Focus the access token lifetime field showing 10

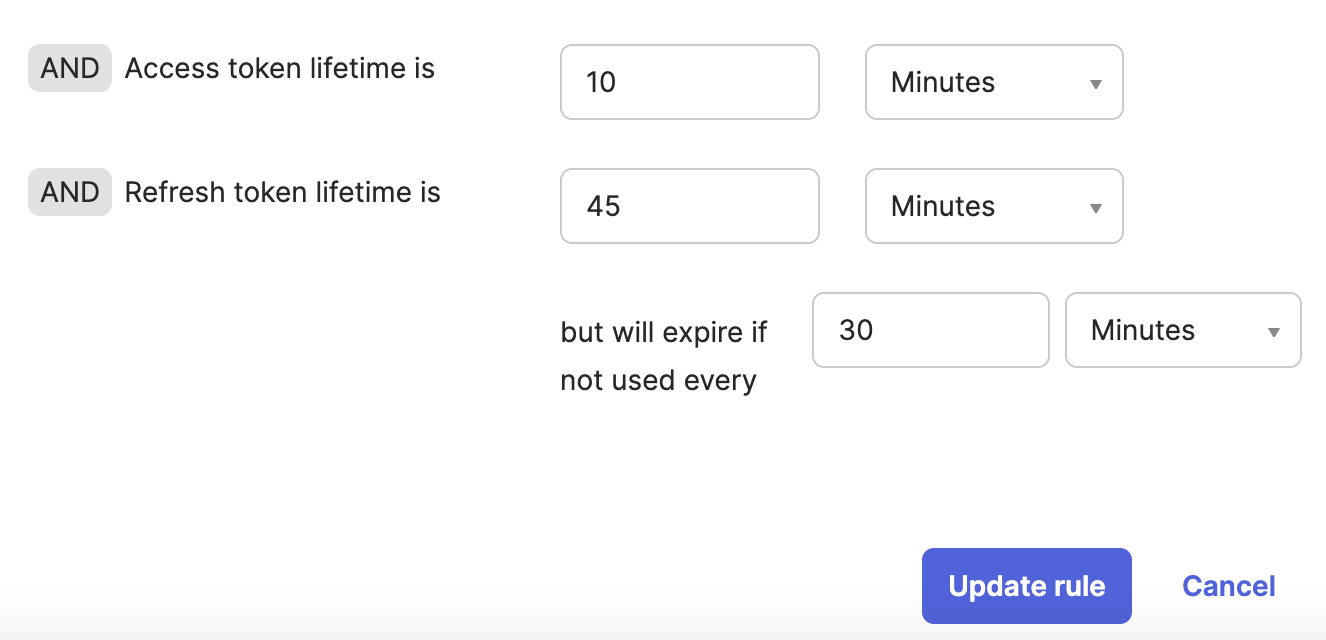point(689,82)
